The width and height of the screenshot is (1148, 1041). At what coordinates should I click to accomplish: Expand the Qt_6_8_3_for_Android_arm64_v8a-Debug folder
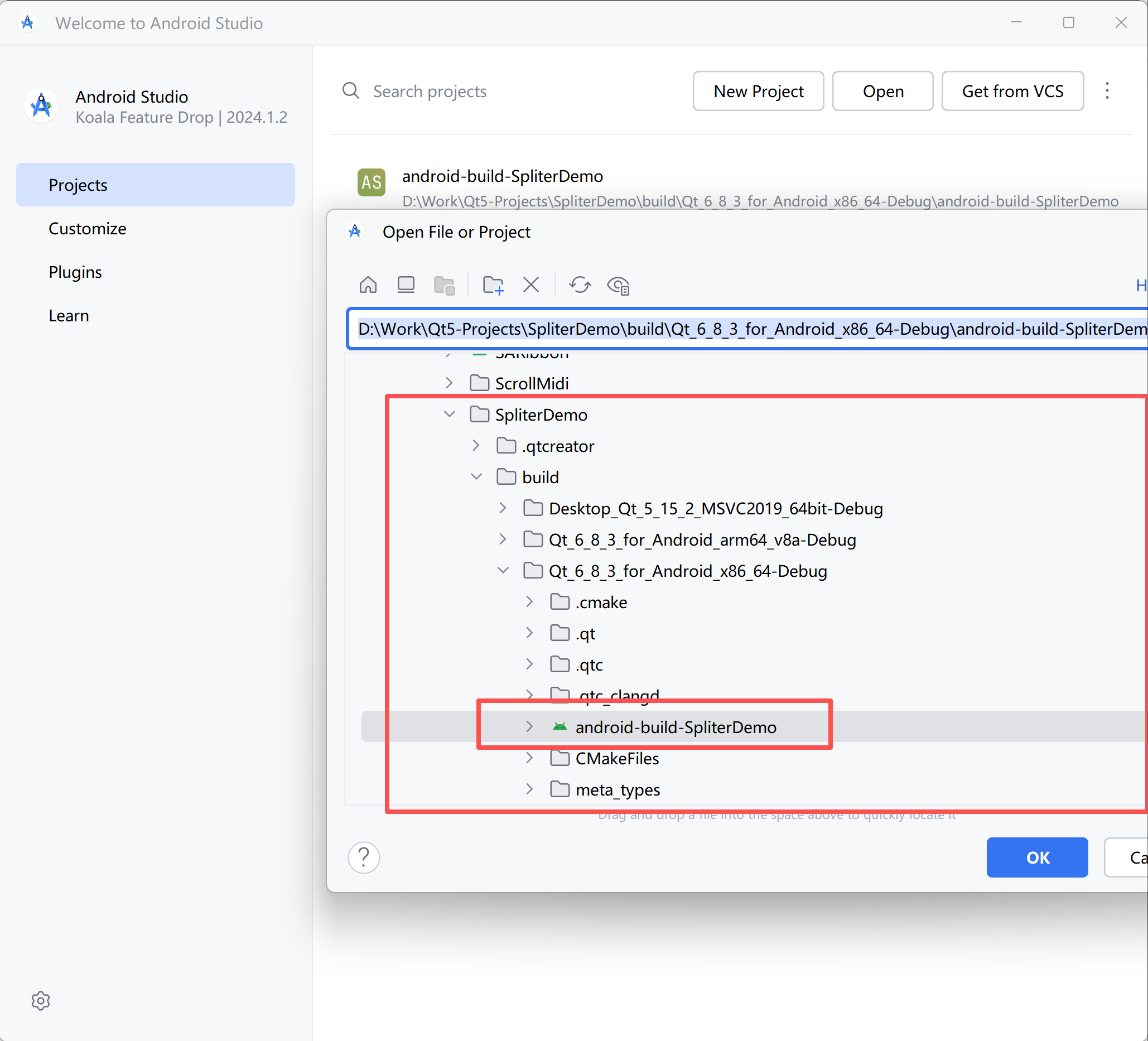[x=503, y=539]
